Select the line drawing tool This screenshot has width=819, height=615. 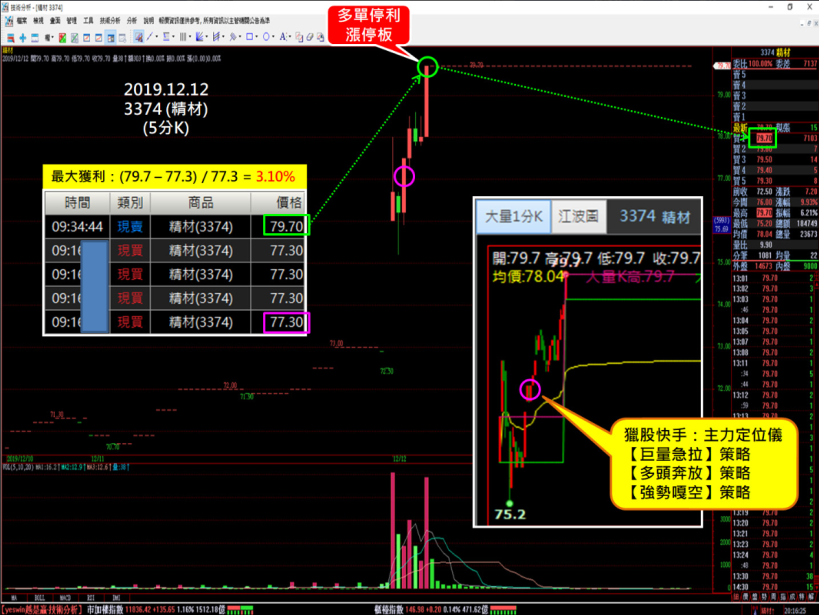(150, 37)
